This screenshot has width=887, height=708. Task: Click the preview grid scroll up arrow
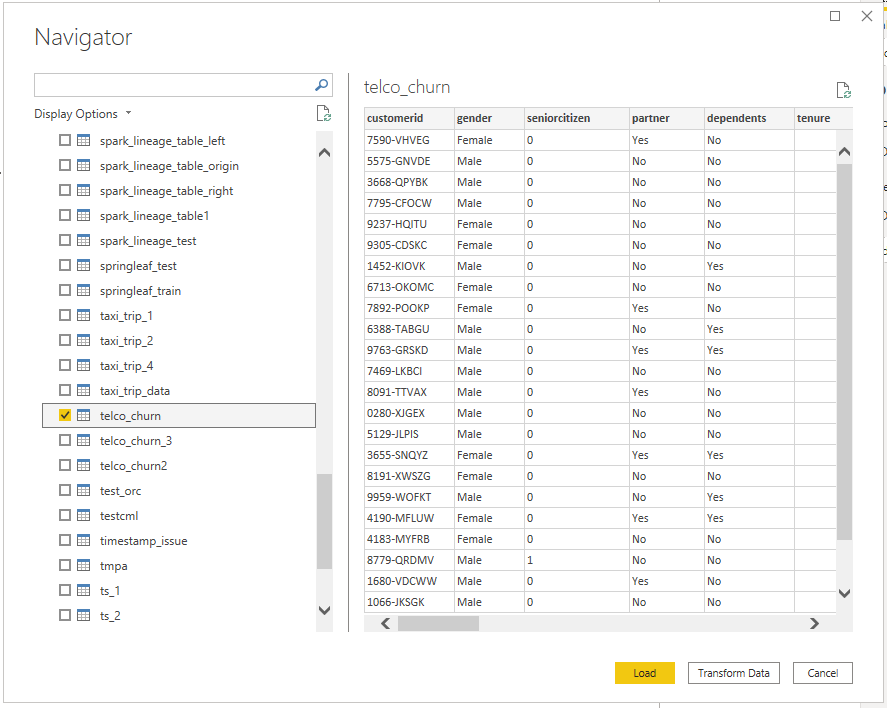click(x=844, y=152)
